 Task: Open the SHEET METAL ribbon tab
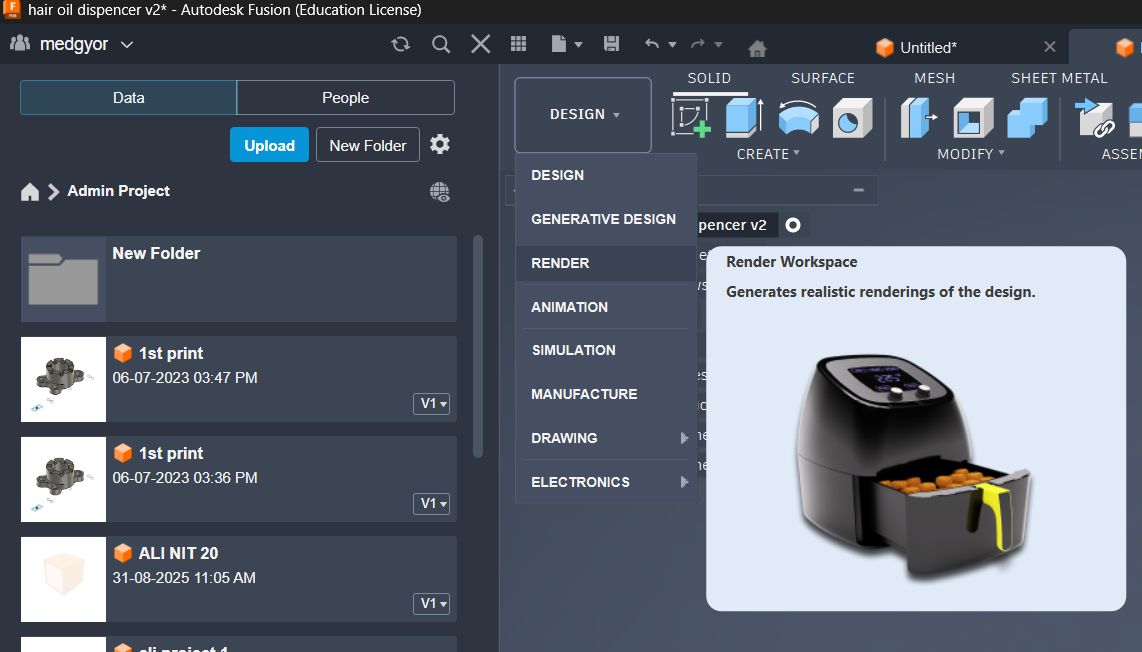1059,78
